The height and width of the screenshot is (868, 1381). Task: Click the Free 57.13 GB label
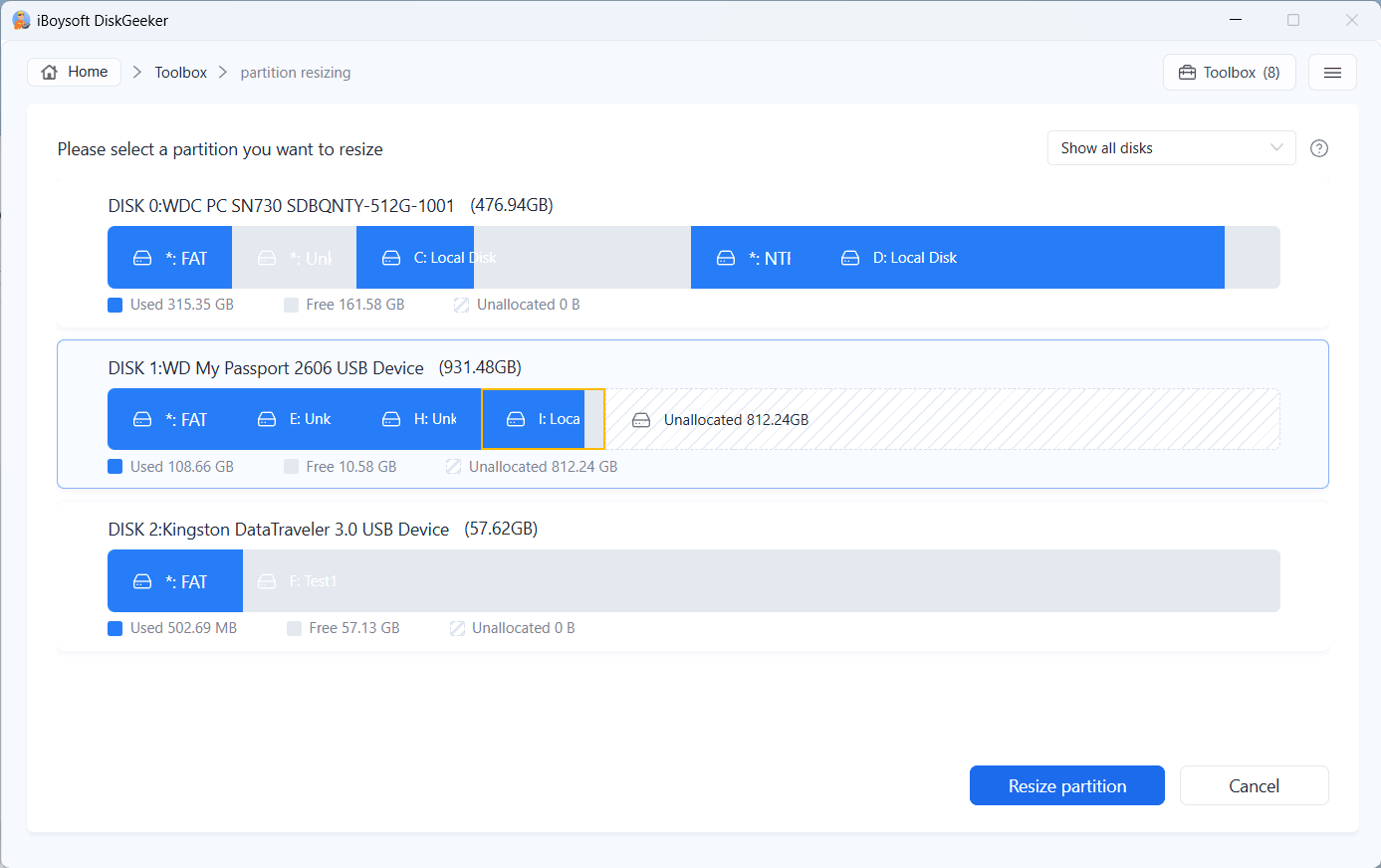point(354,628)
